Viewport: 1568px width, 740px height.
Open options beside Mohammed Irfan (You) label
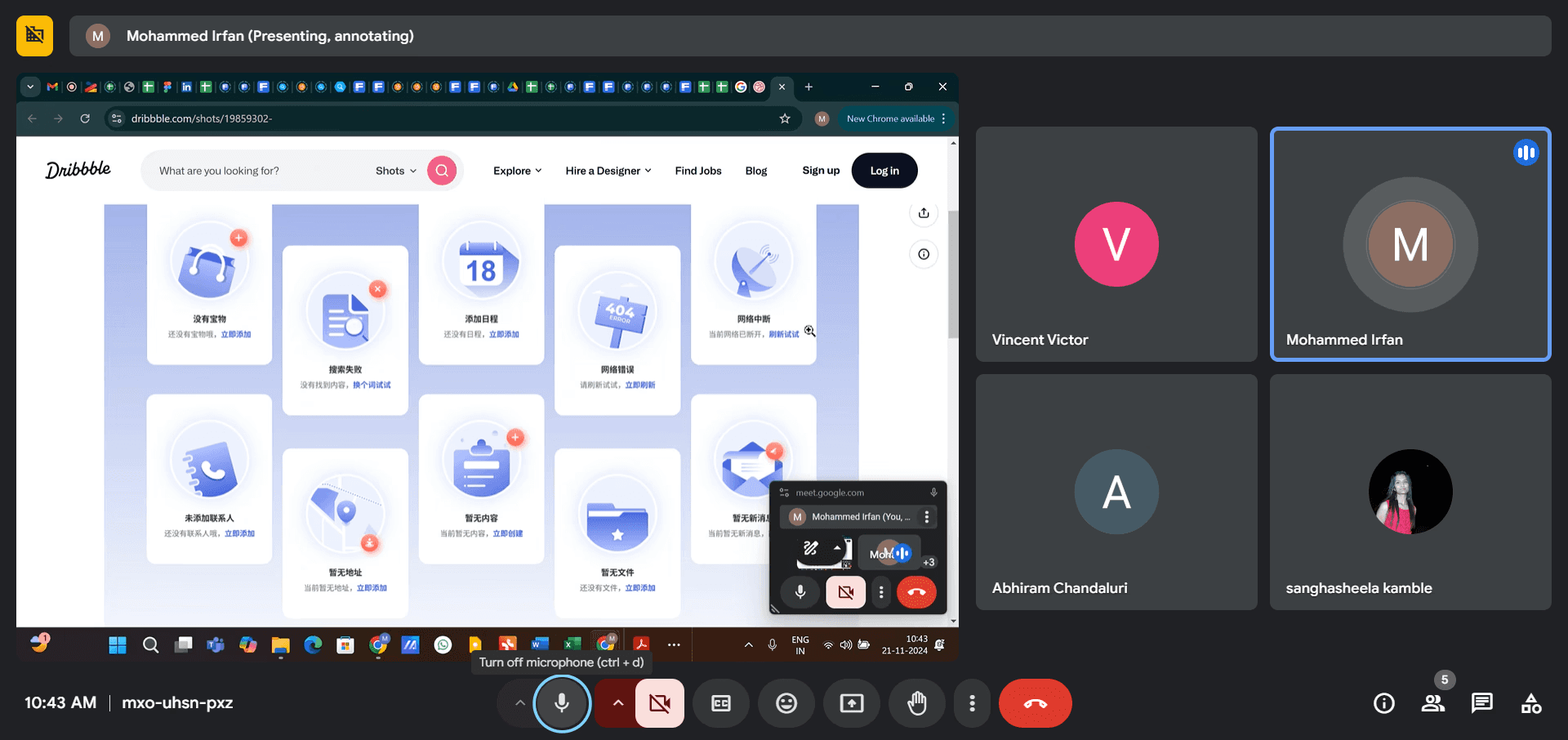tap(926, 517)
